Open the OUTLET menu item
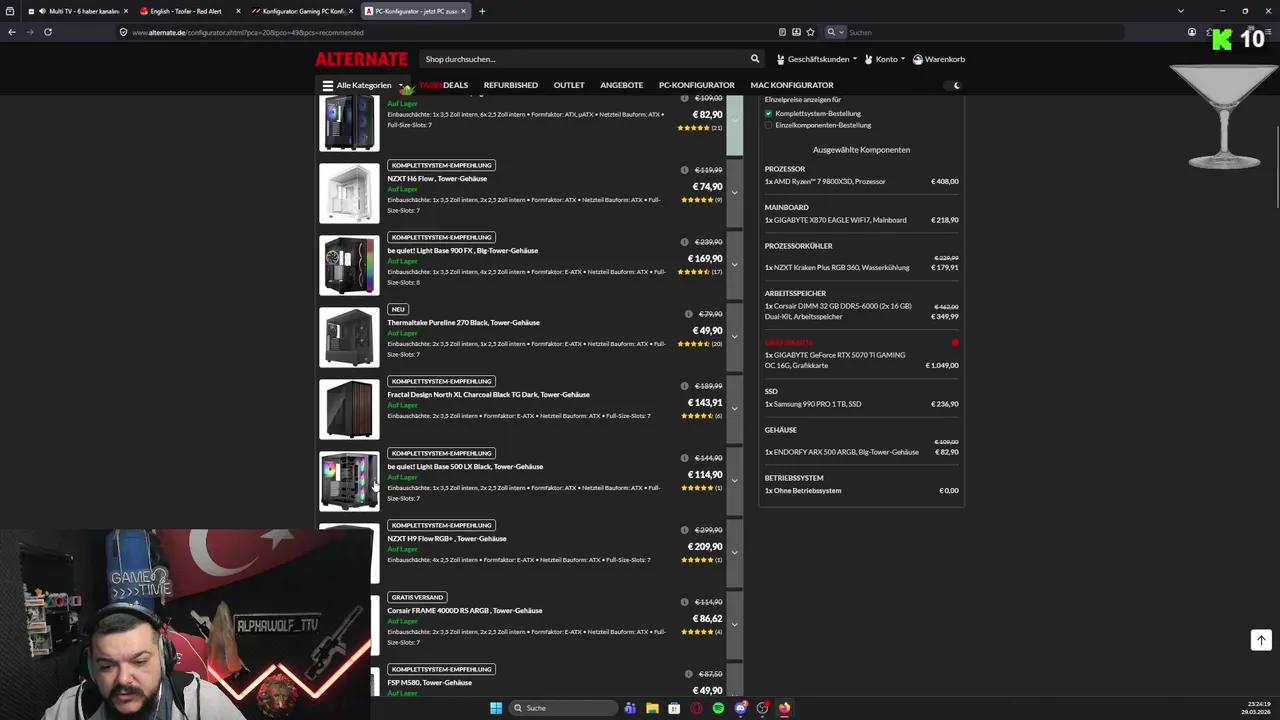The width and height of the screenshot is (1280, 720). 569,85
